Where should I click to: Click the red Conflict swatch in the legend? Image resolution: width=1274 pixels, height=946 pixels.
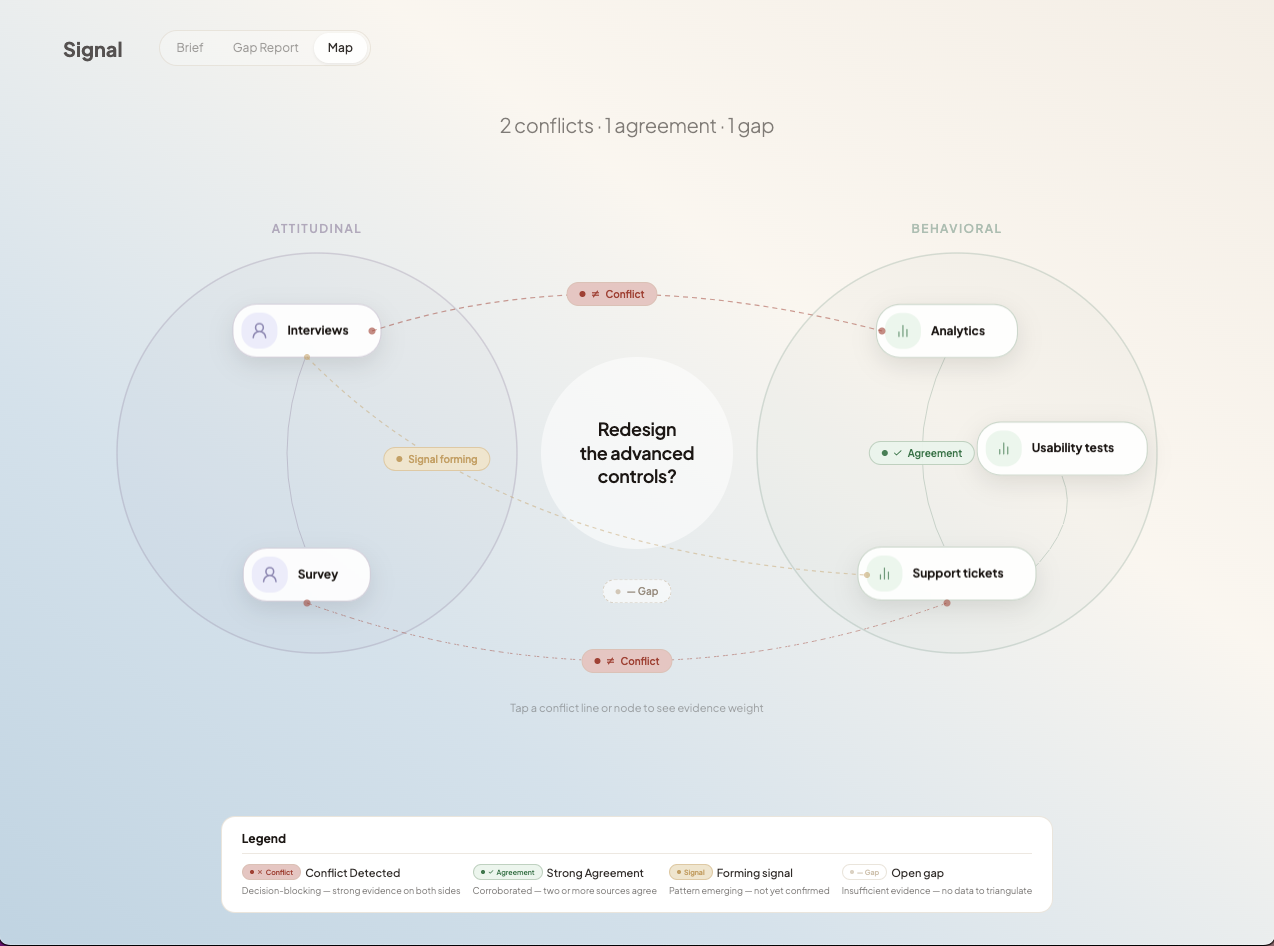pyautogui.click(x=271, y=872)
